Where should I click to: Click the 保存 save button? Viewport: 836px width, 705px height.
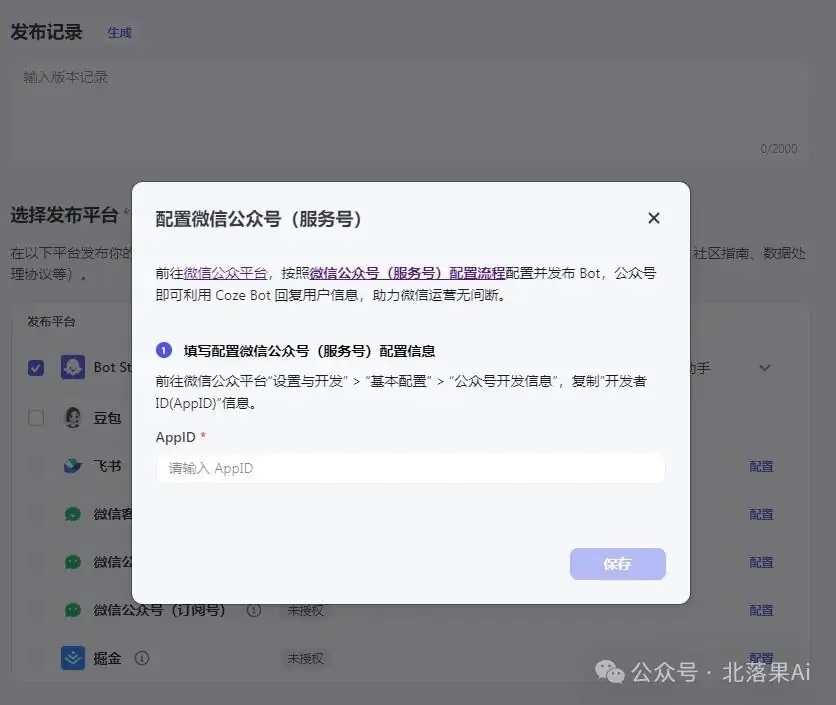click(617, 563)
